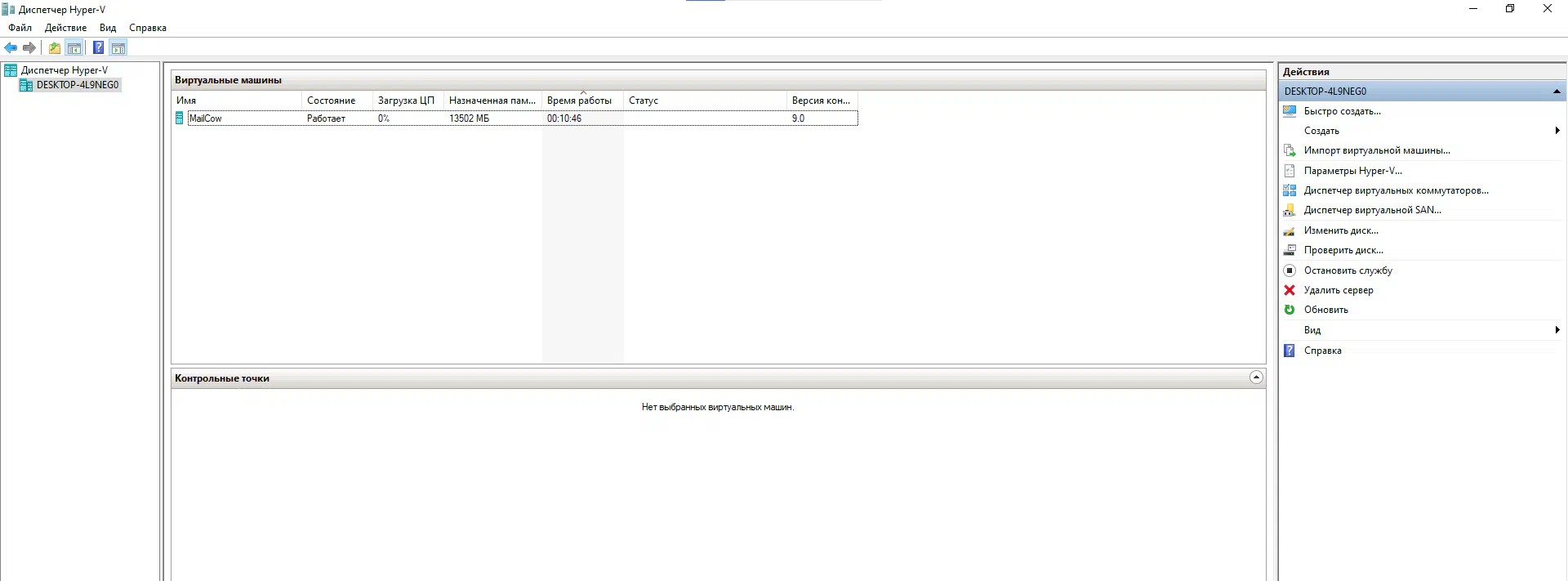Click the Справка help icon in Actions
This screenshot has height=581, width=1568.
pos(1290,351)
